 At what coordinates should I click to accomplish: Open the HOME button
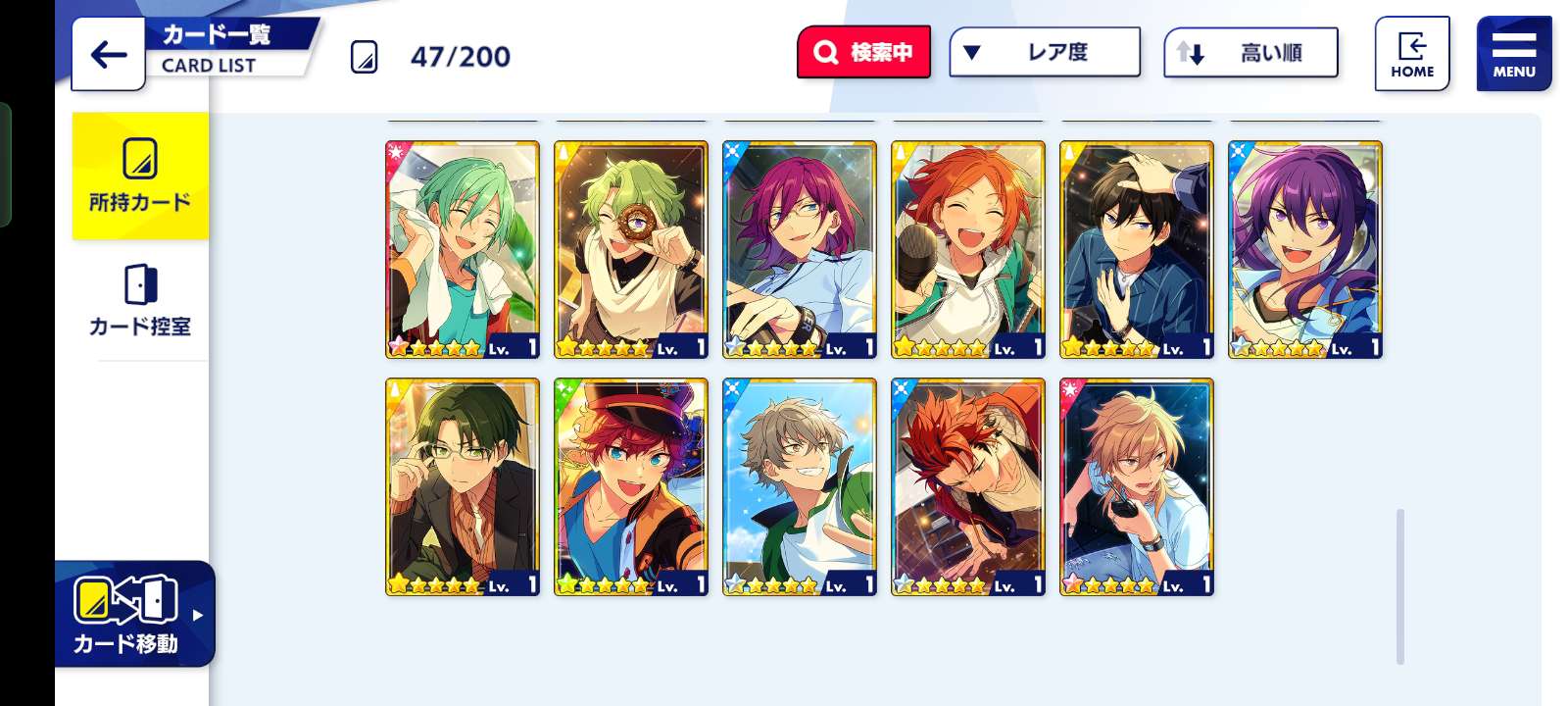click(1412, 54)
